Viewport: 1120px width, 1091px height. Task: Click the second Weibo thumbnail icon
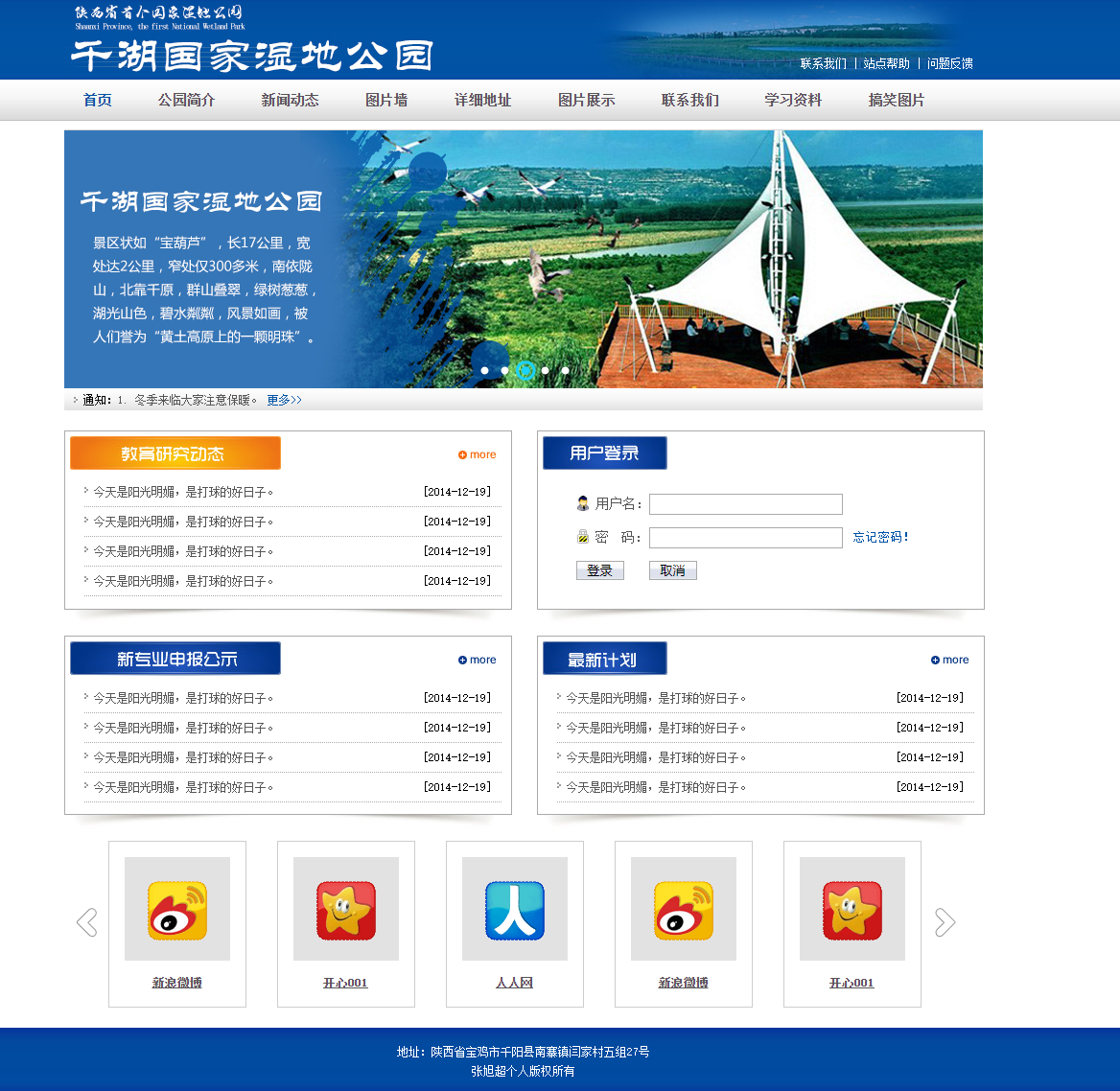[x=683, y=908]
